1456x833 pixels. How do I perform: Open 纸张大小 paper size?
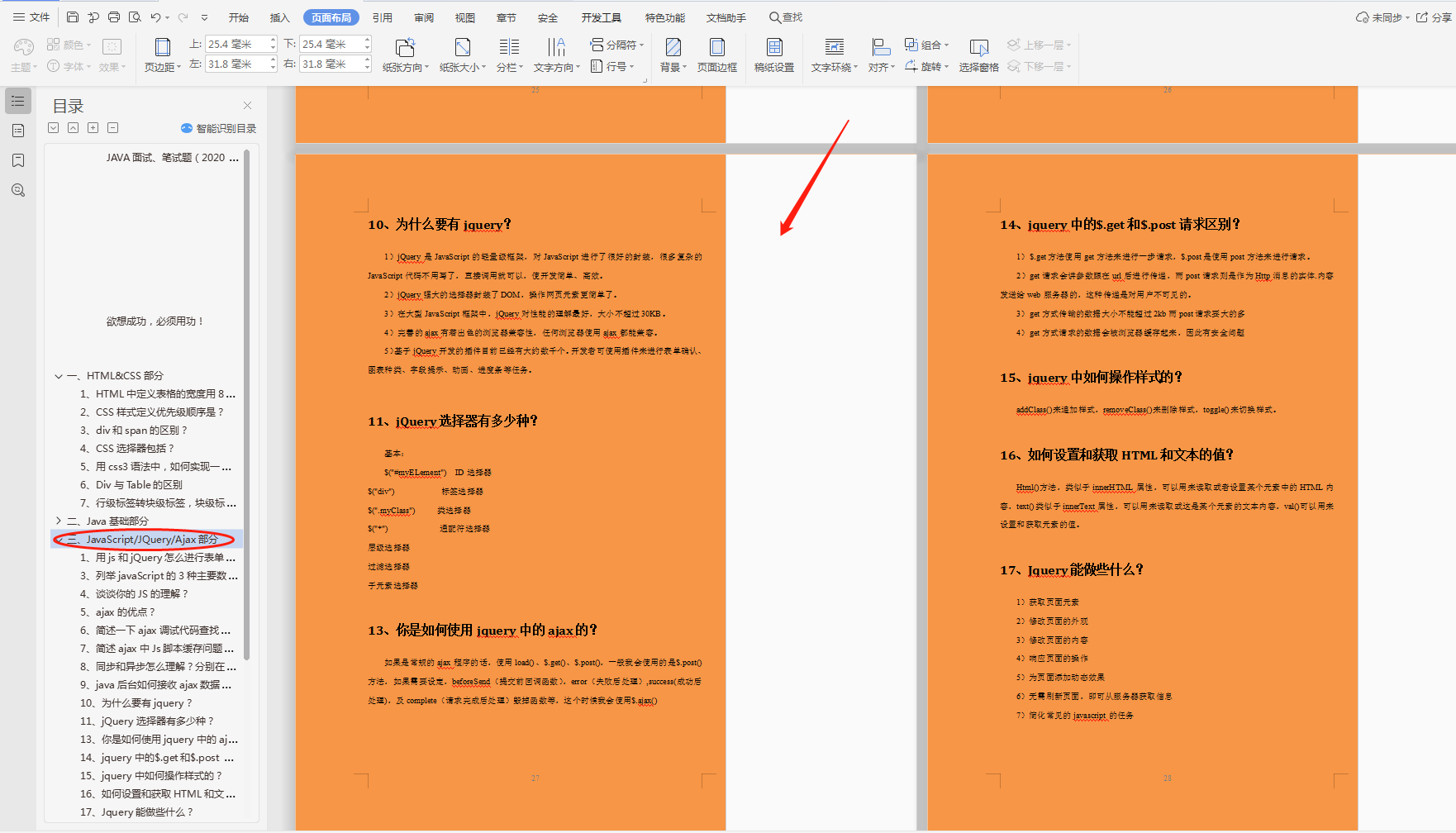462,55
